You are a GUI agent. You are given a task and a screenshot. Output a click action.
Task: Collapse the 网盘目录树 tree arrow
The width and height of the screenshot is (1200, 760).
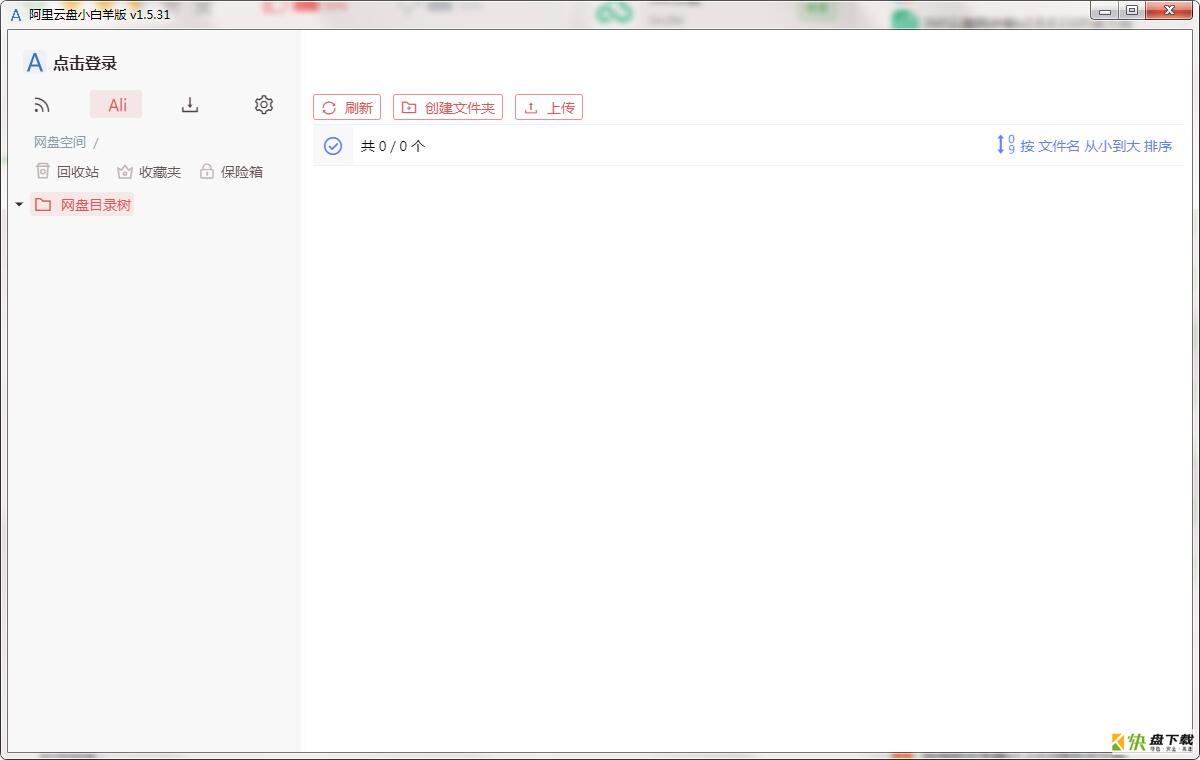(19, 205)
